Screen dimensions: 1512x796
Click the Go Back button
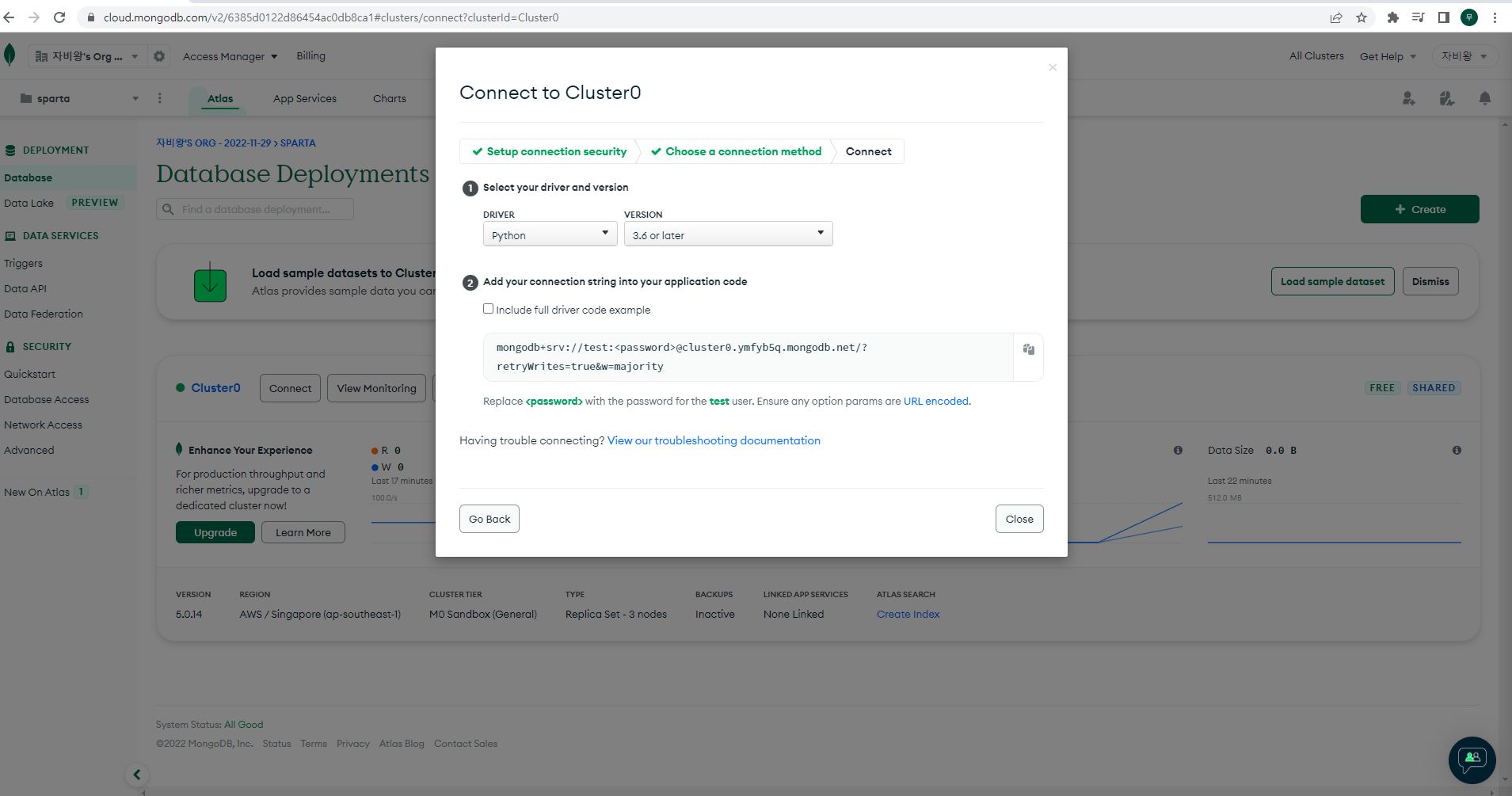[x=489, y=519]
